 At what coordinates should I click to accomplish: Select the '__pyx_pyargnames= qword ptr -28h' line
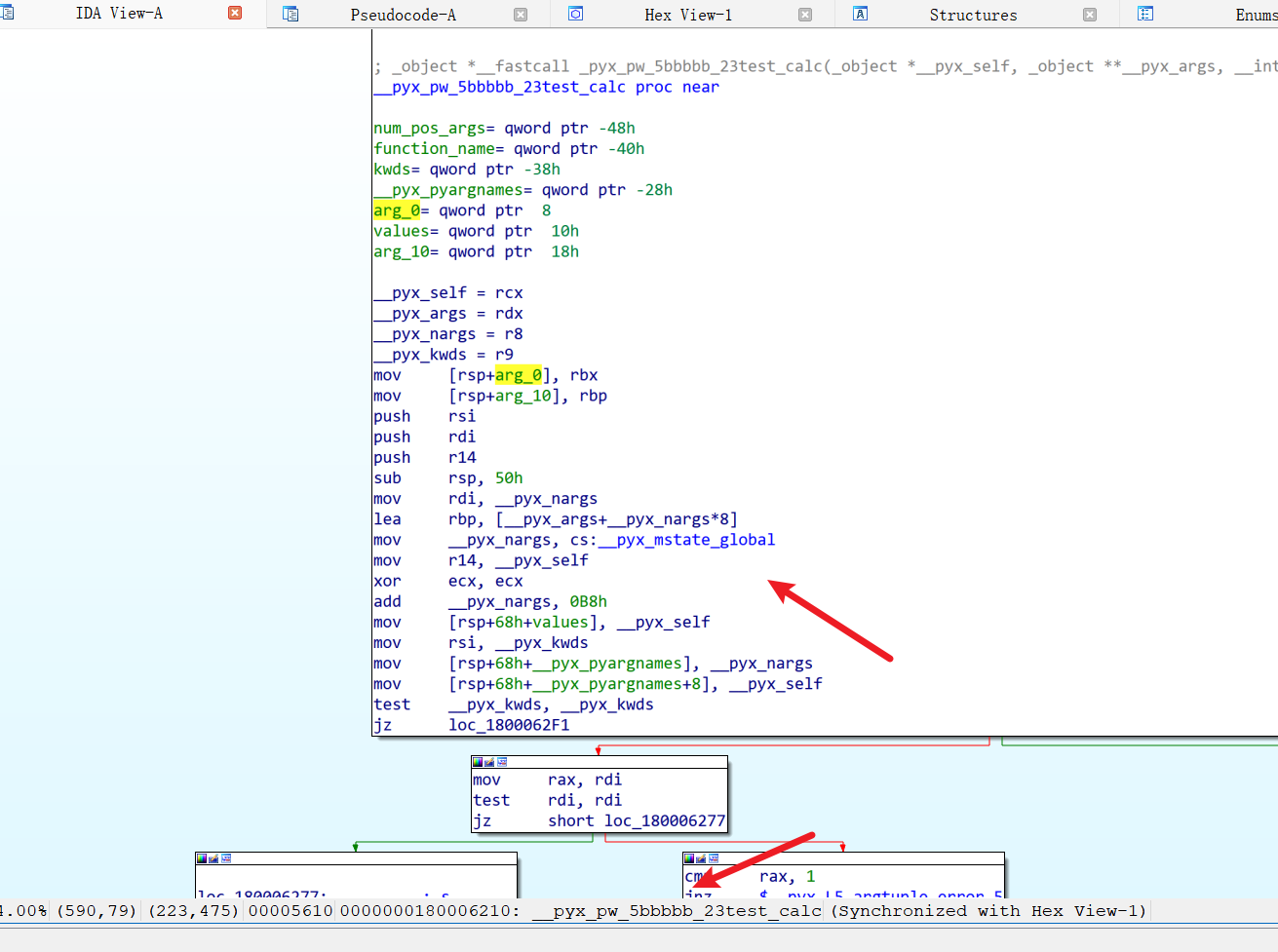[x=523, y=189]
